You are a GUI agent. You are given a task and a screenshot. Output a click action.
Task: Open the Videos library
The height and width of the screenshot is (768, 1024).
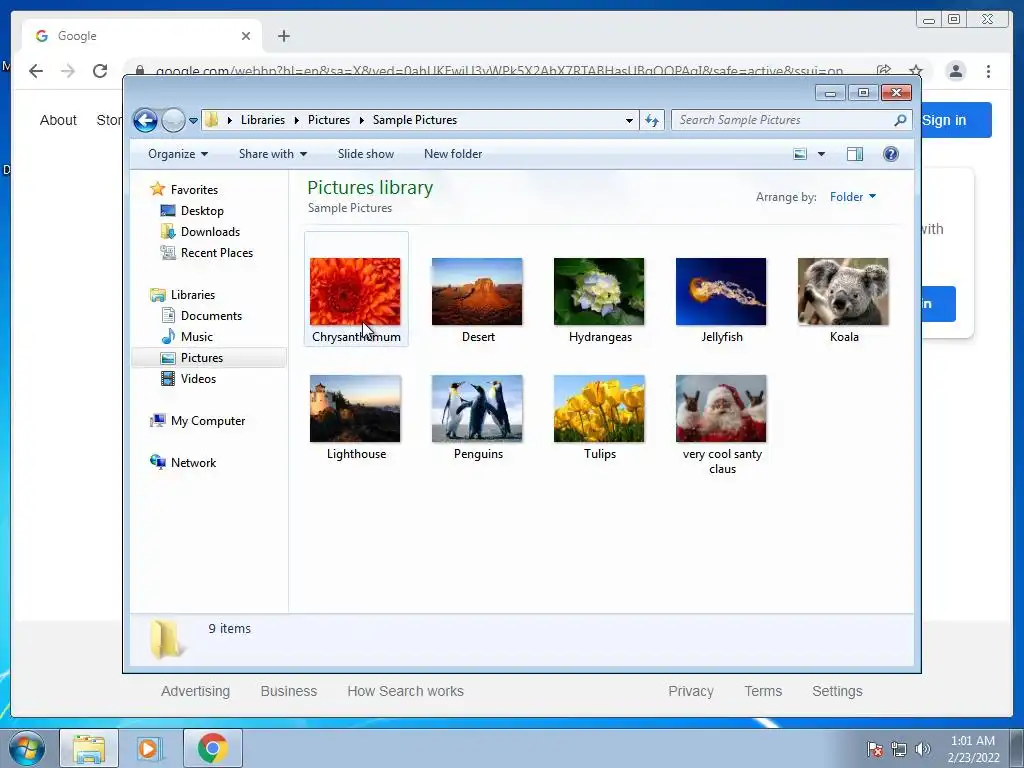(198, 379)
